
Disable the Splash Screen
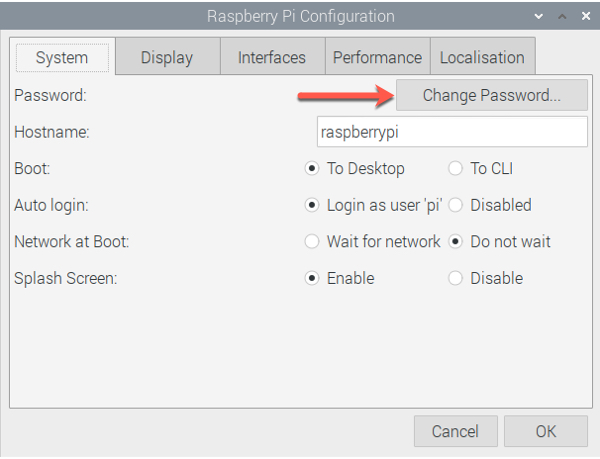click(456, 278)
